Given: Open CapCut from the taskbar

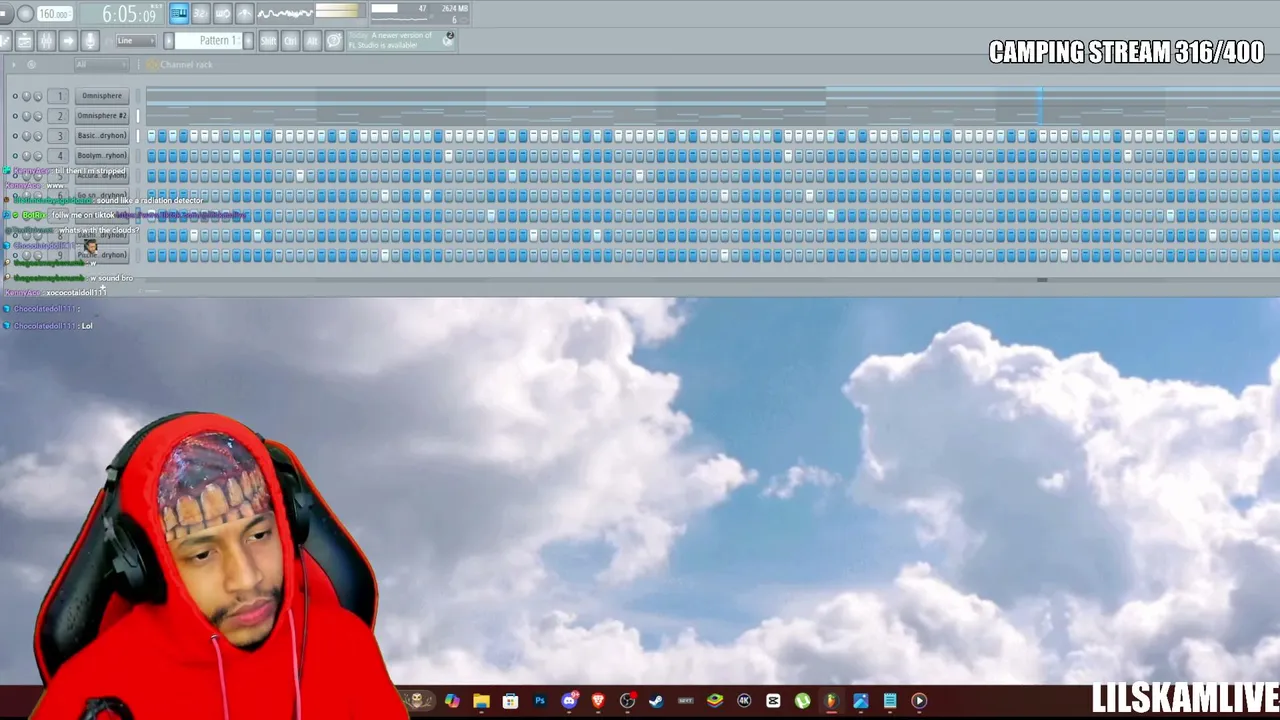Looking at the screenshot, I should point(773,701).
